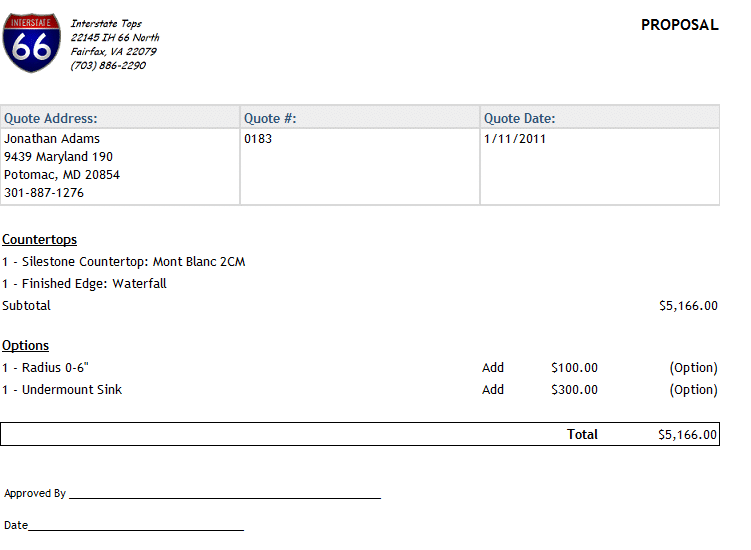The height and width of the screenshot is (550, 751).
Task: Click the Date signature line
Action: click(136, 529)
